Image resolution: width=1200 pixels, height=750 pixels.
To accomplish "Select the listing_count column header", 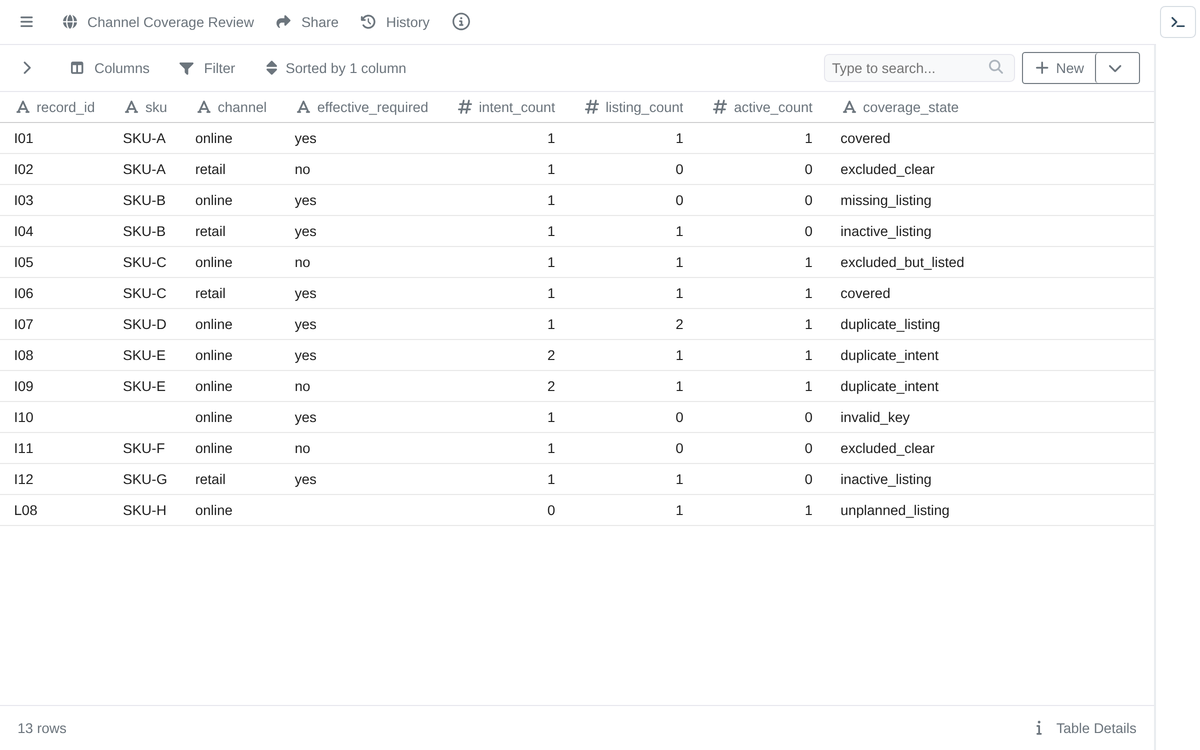I will 634,107.
